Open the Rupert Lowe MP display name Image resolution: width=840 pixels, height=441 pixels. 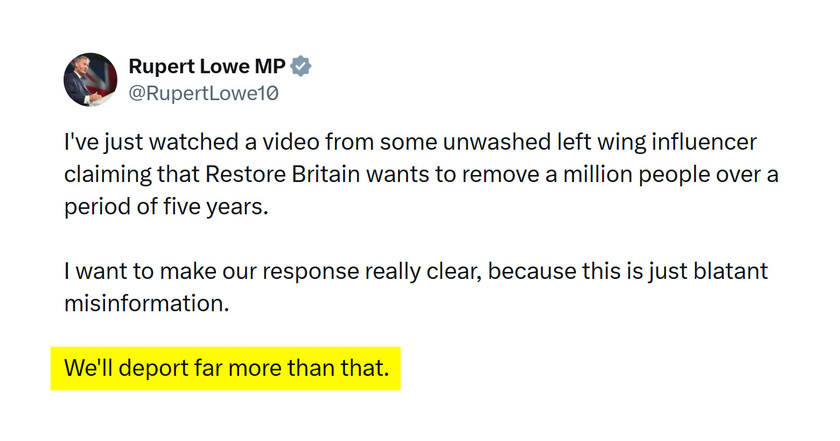[x=207, y=67]
